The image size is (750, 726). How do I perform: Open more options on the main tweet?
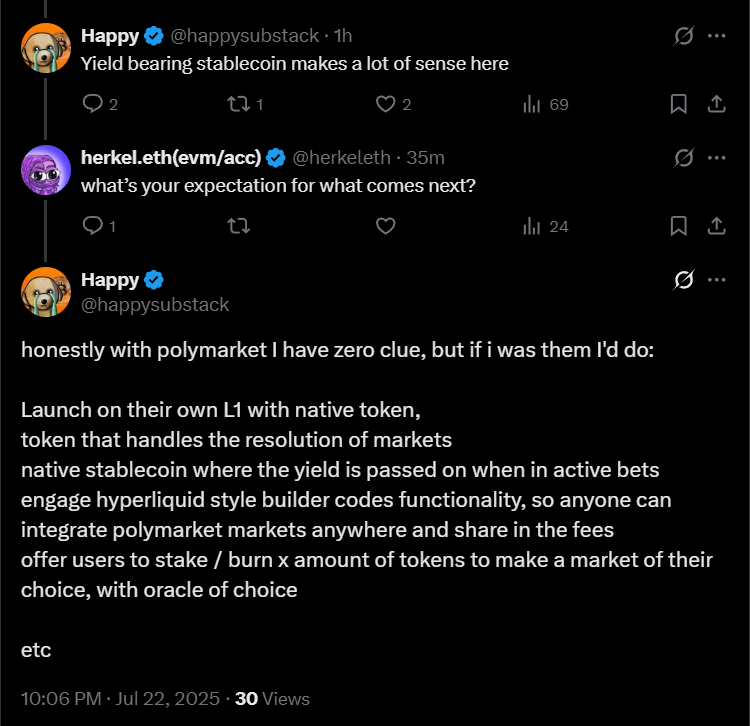[x=716, y=280]
